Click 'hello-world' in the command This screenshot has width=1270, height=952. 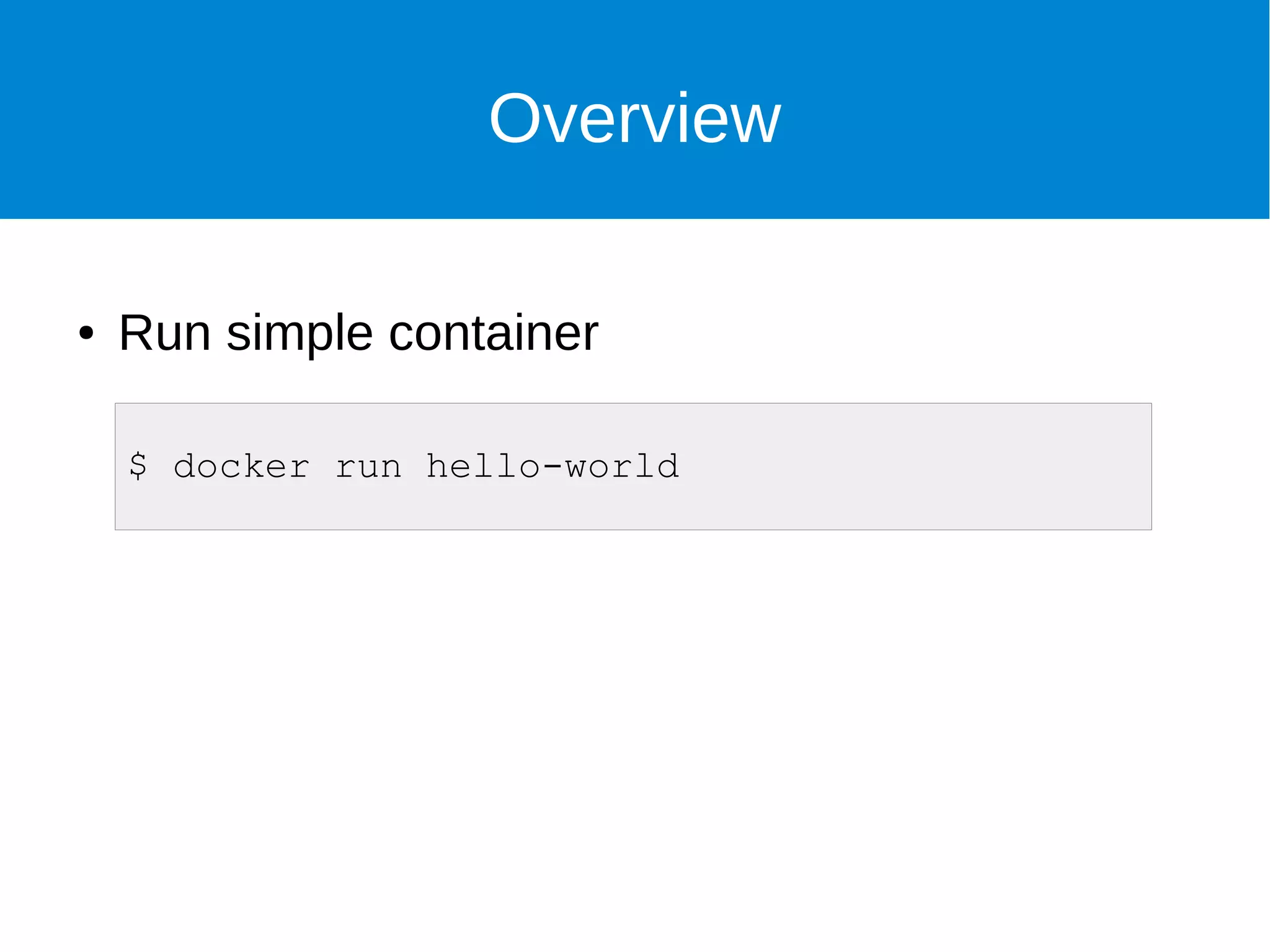point(553,466)
